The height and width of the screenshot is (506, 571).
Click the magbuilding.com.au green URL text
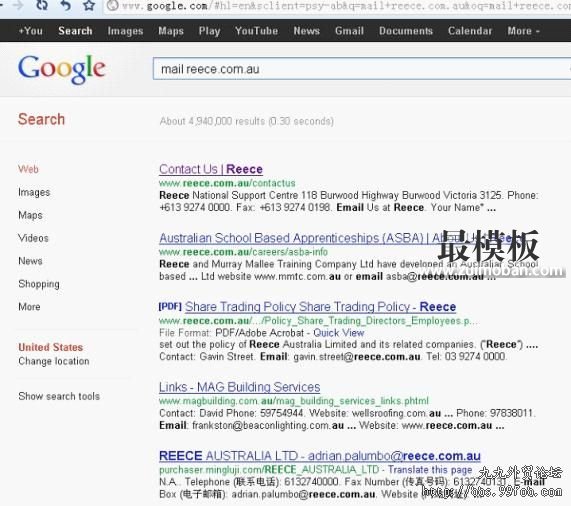(294, 401)
